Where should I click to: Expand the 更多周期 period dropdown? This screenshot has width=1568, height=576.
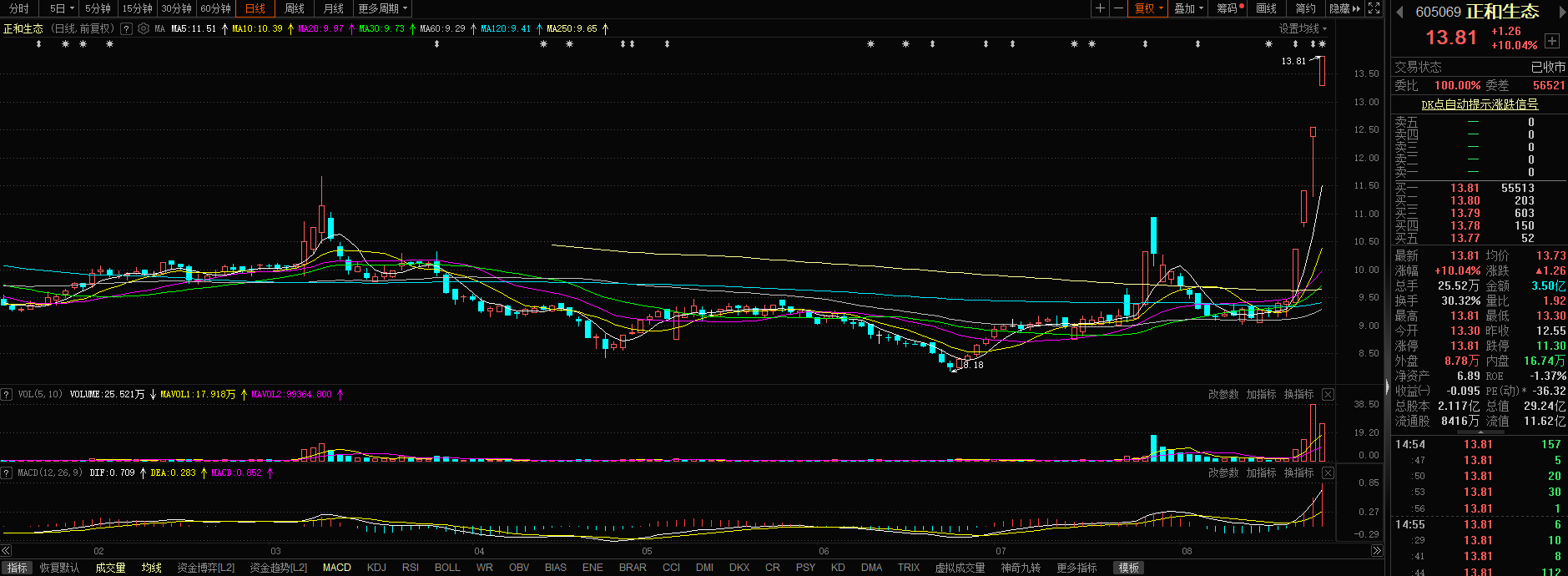382,8
